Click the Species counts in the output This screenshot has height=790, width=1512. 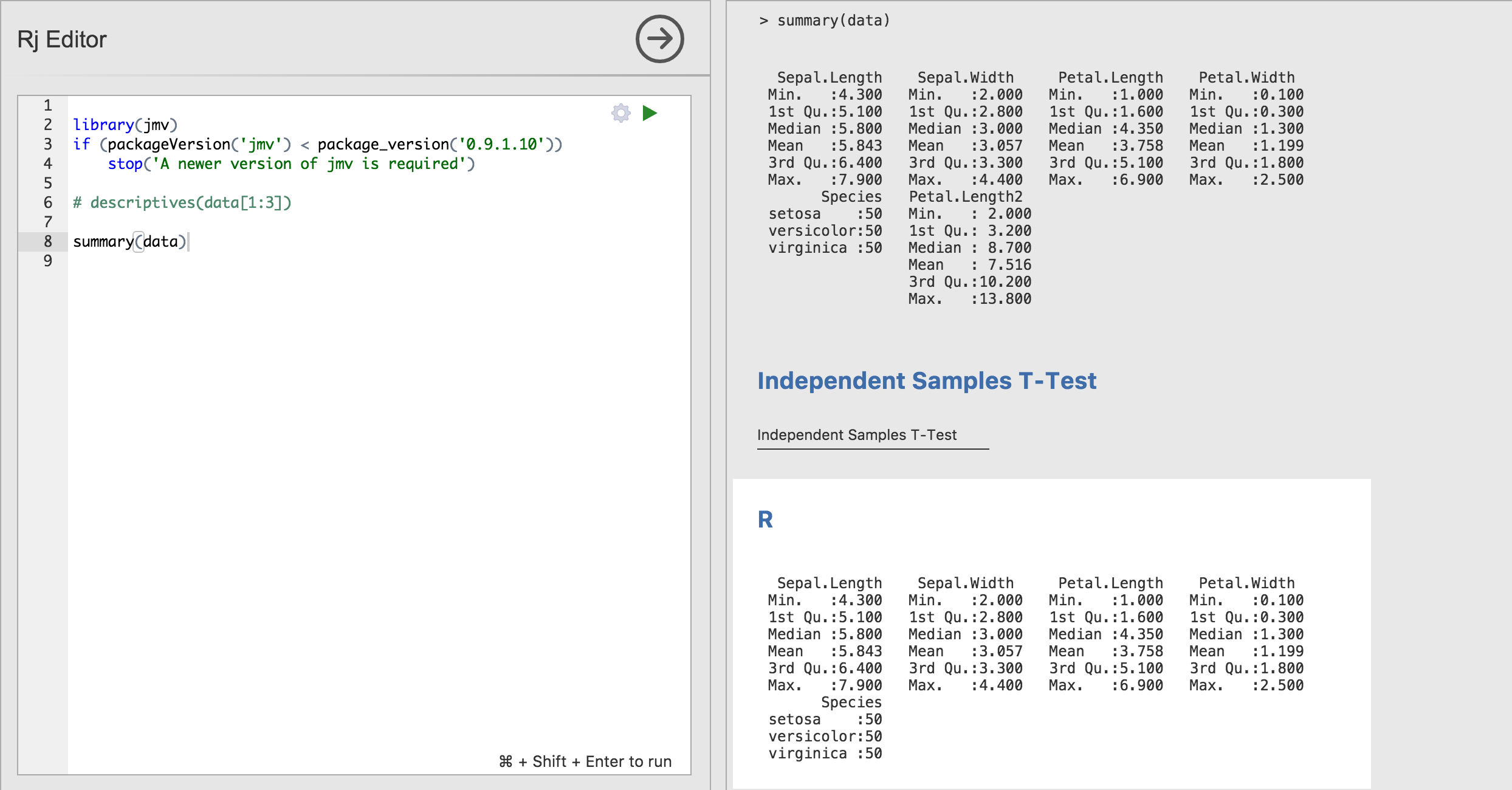[825, 231]
